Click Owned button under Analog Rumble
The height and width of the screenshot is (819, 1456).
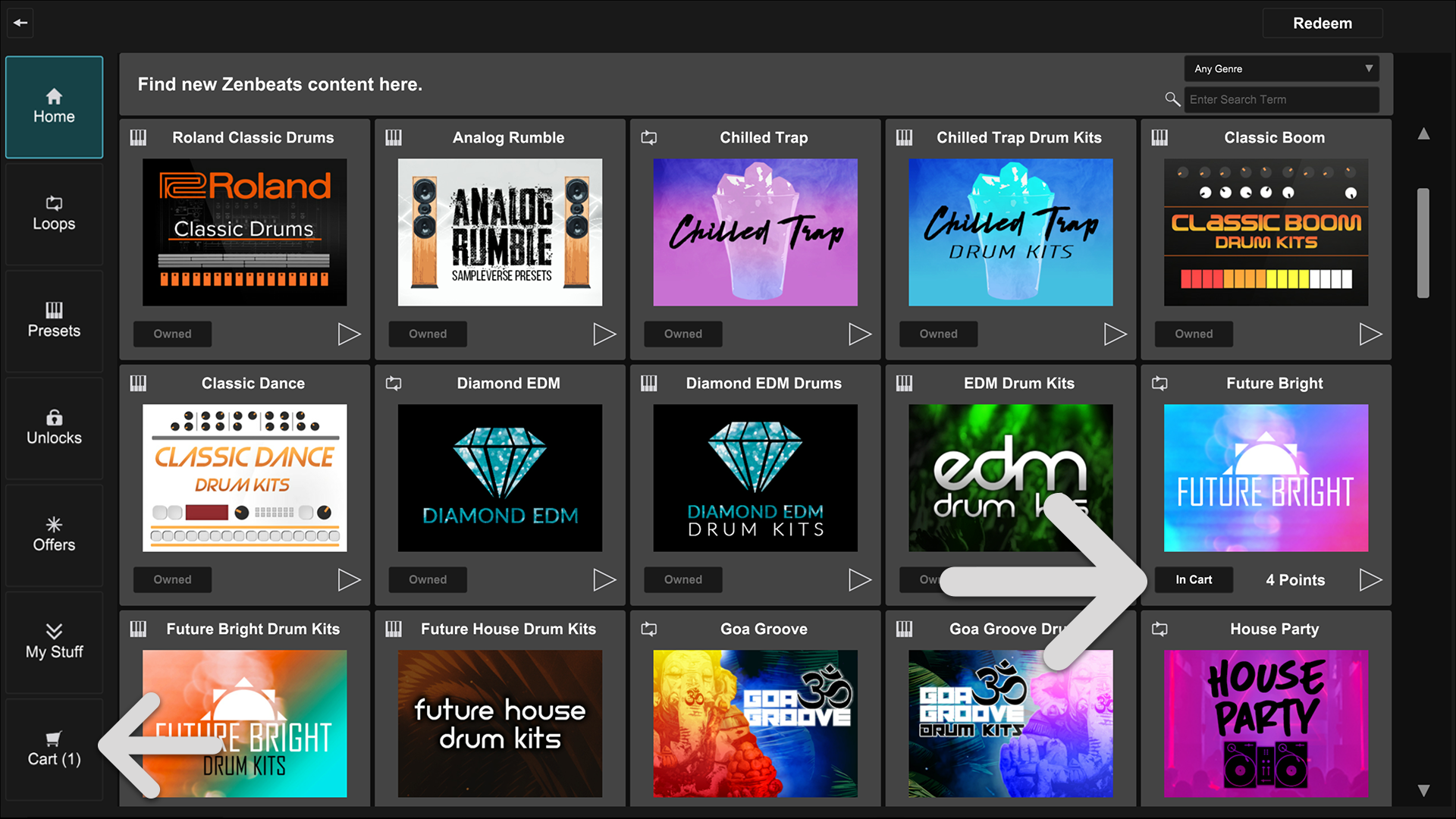pos(428,334)
